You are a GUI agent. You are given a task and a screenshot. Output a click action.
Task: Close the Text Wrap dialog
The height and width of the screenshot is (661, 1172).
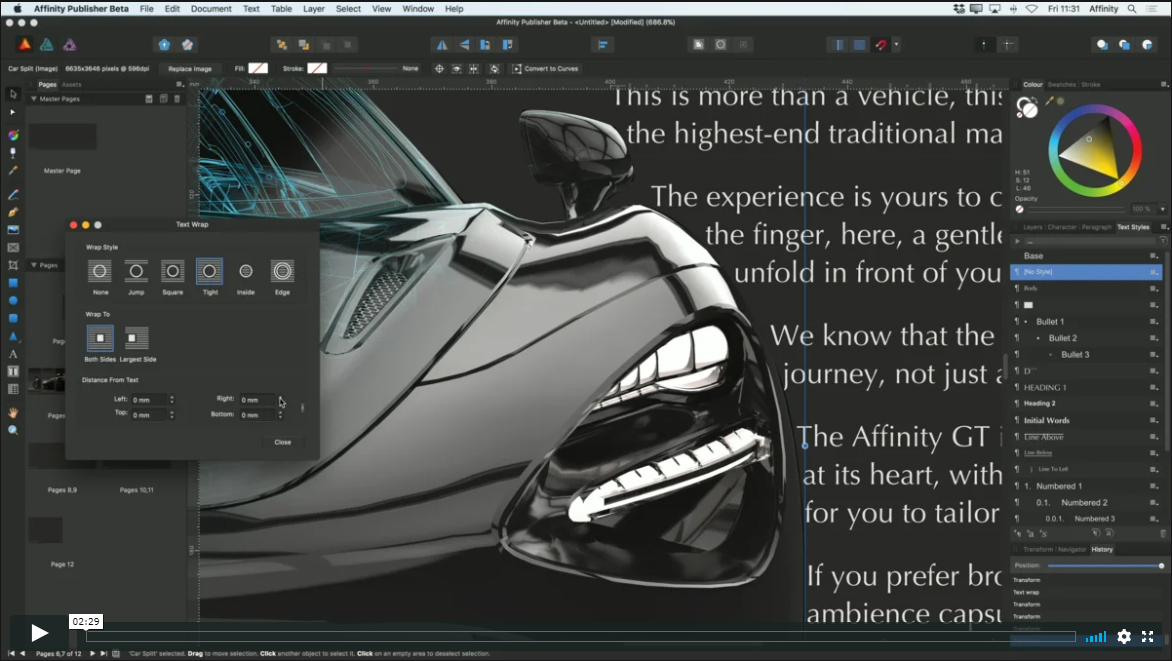click(283, 442)
